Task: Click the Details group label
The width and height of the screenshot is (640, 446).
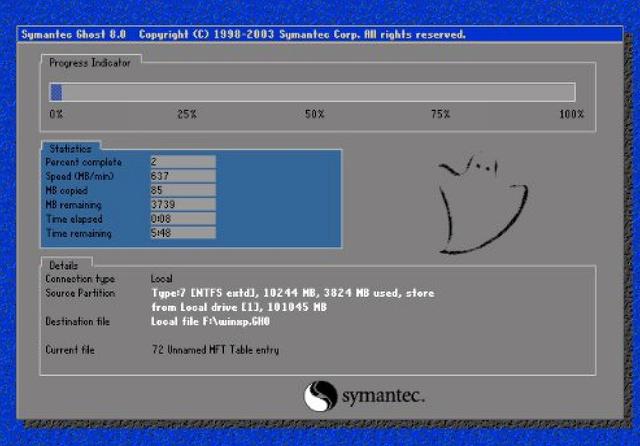Action: click(x=62, y=264)
